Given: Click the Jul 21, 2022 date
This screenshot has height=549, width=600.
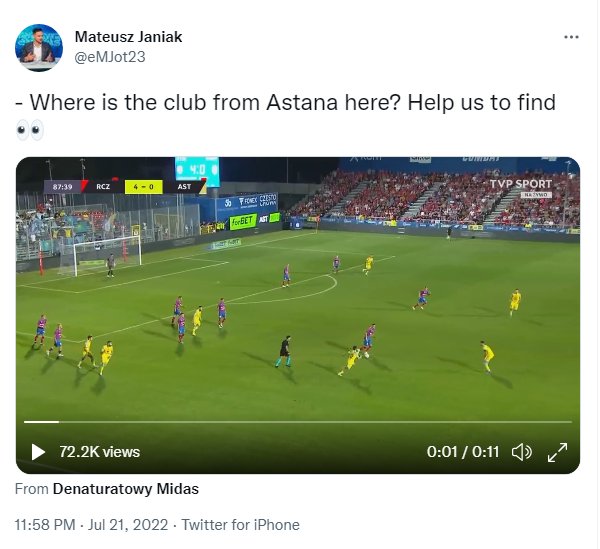Looking at the screenshot, I should click(x=128, y=525).
